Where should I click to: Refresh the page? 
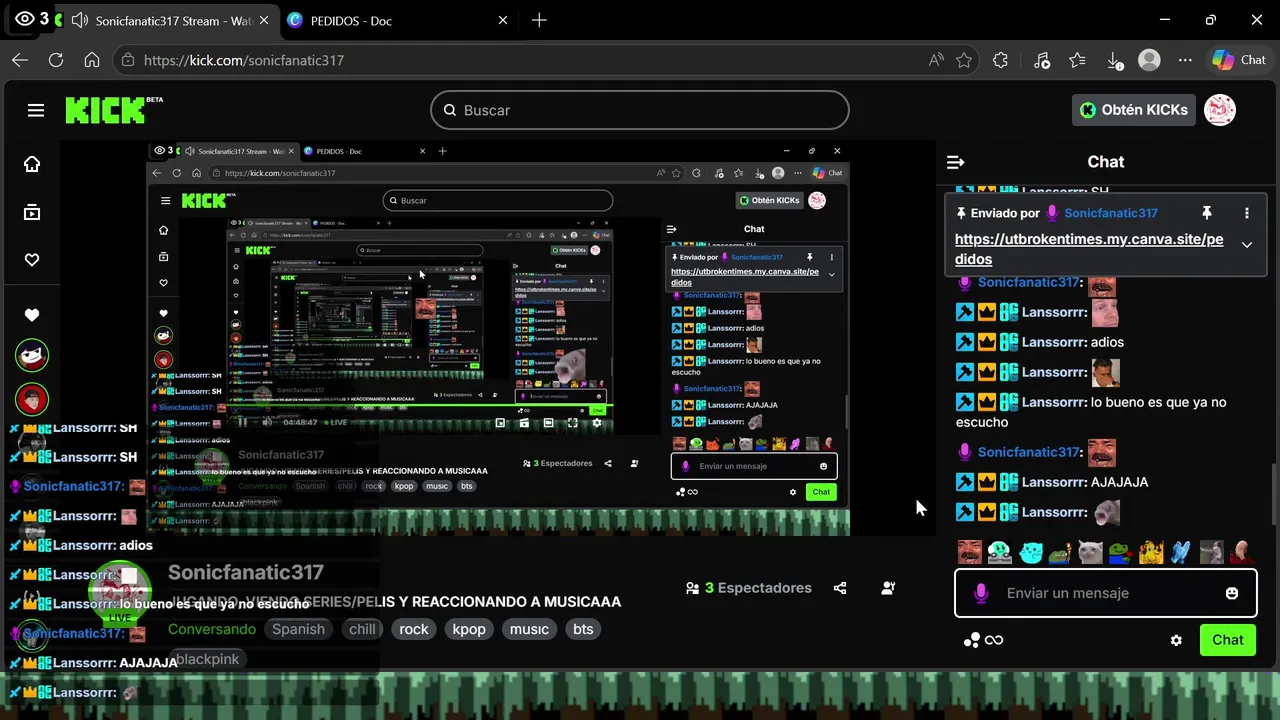point(56,60)
